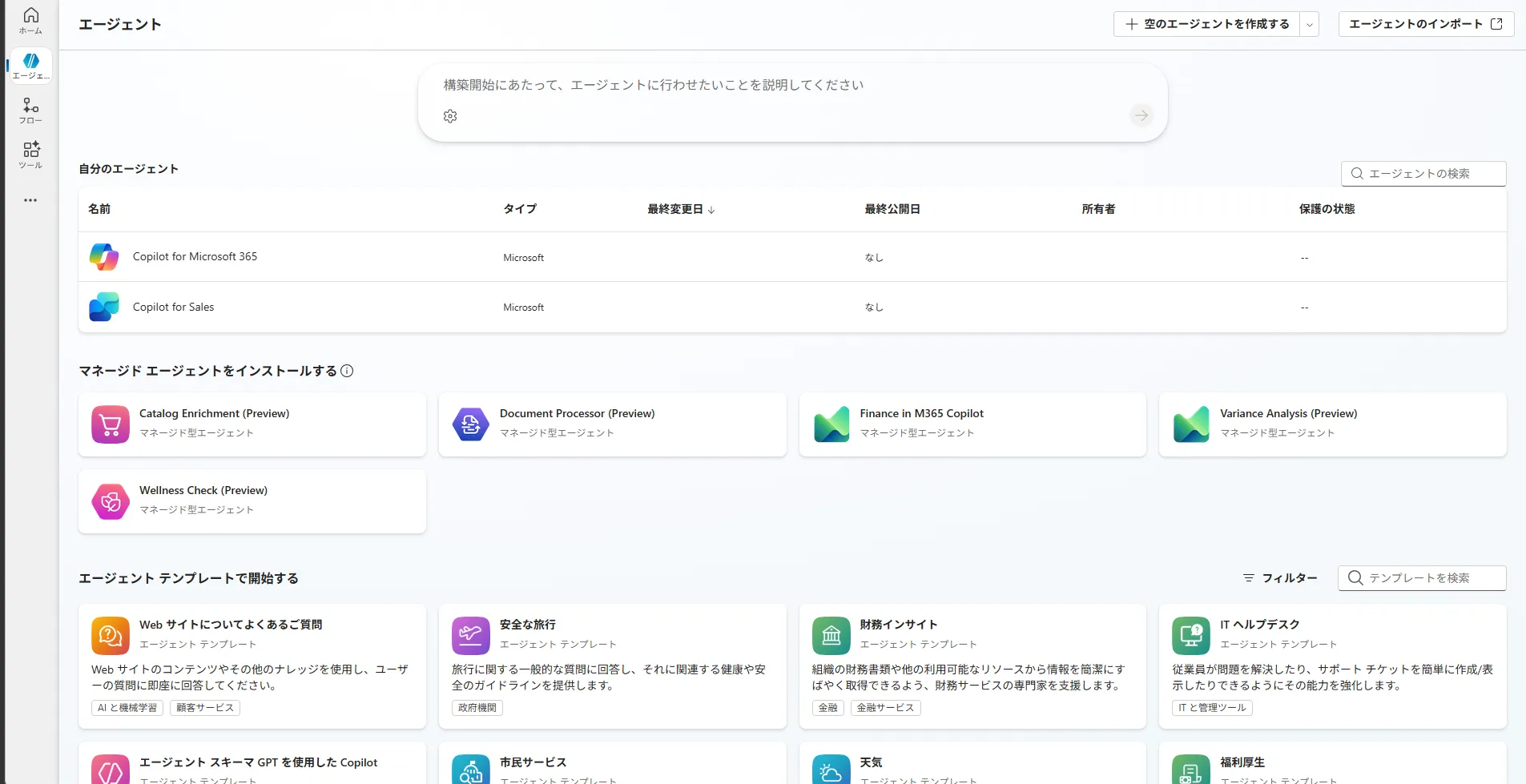This screenshot has width=1526, height=784.
Task: Sort by タイプ column header
Action: [520, 209]
